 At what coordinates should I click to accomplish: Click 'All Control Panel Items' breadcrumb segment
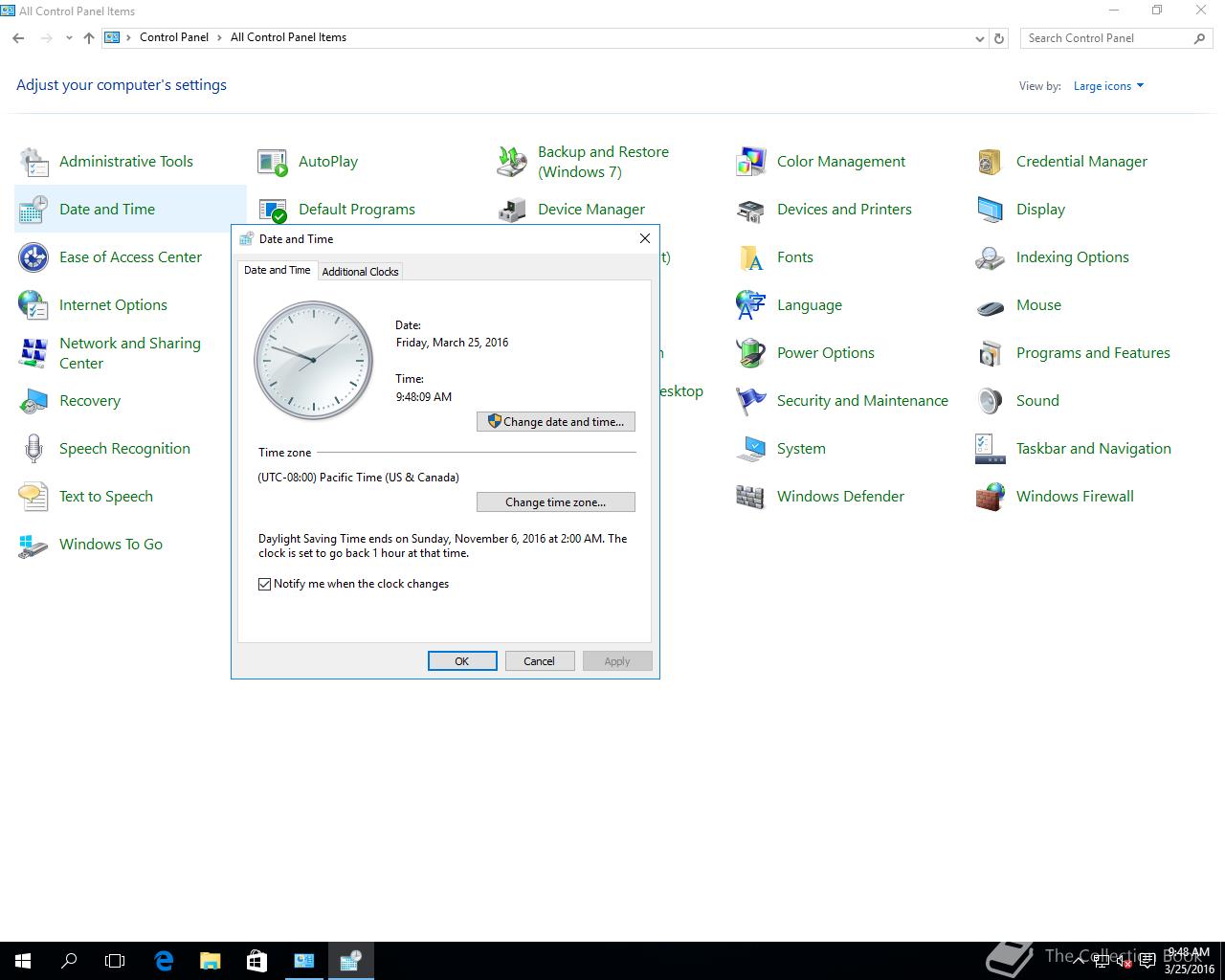tap(288, 37)
